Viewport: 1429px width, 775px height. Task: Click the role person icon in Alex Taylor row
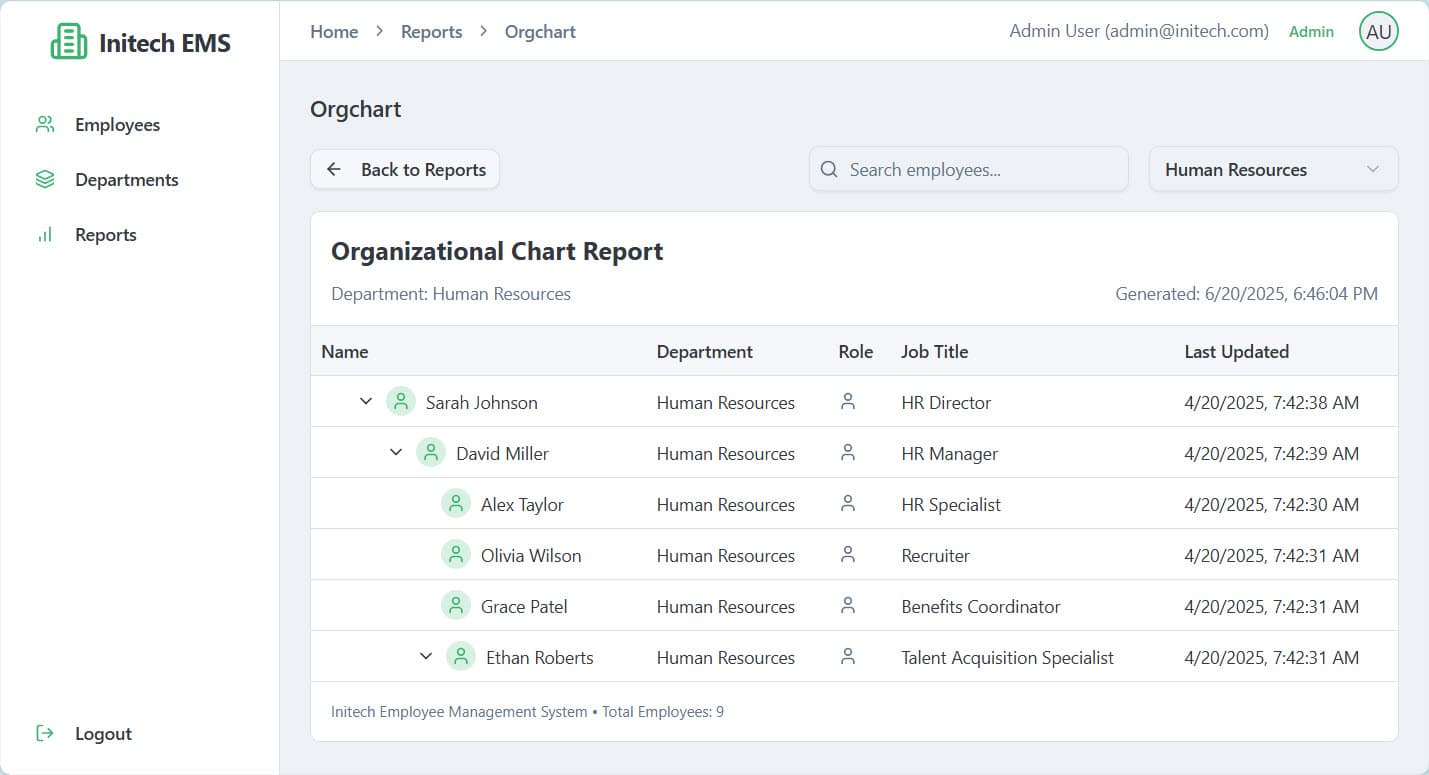[848, 504]
